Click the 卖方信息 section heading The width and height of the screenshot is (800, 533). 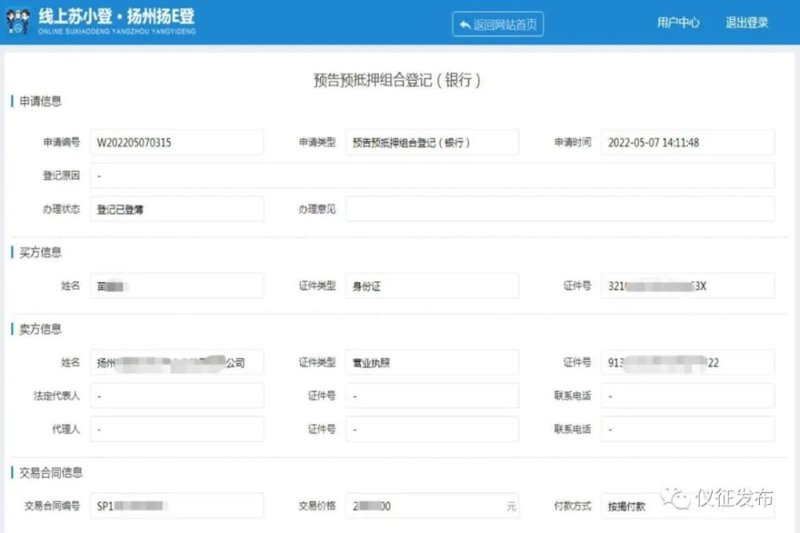click(x=40, y=329)
